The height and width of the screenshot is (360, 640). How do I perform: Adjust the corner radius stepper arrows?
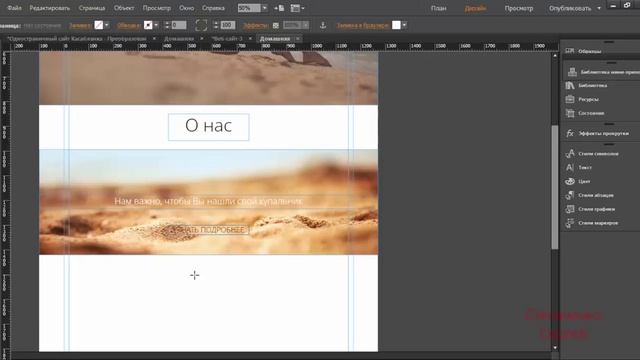[216, 25]
